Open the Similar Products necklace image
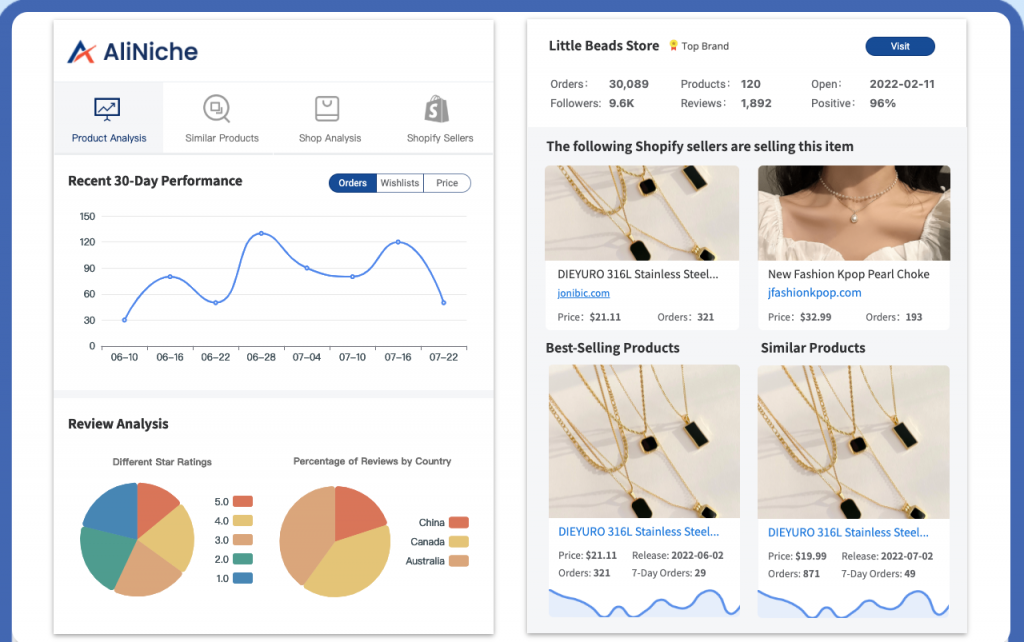Image resolution: width=1024 pixels, height=642 pixels. pos(854,442)
